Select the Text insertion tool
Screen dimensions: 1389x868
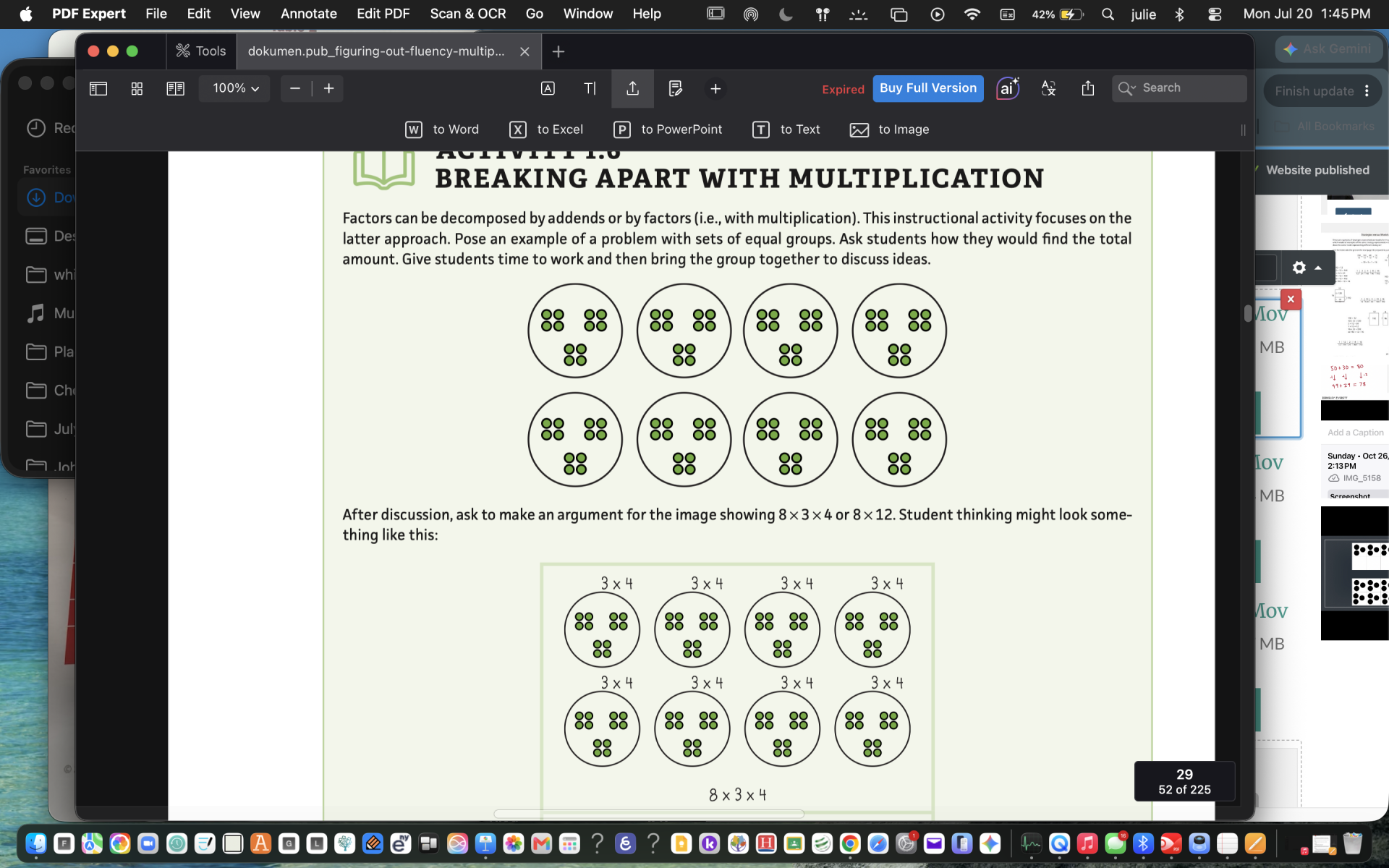590,88
